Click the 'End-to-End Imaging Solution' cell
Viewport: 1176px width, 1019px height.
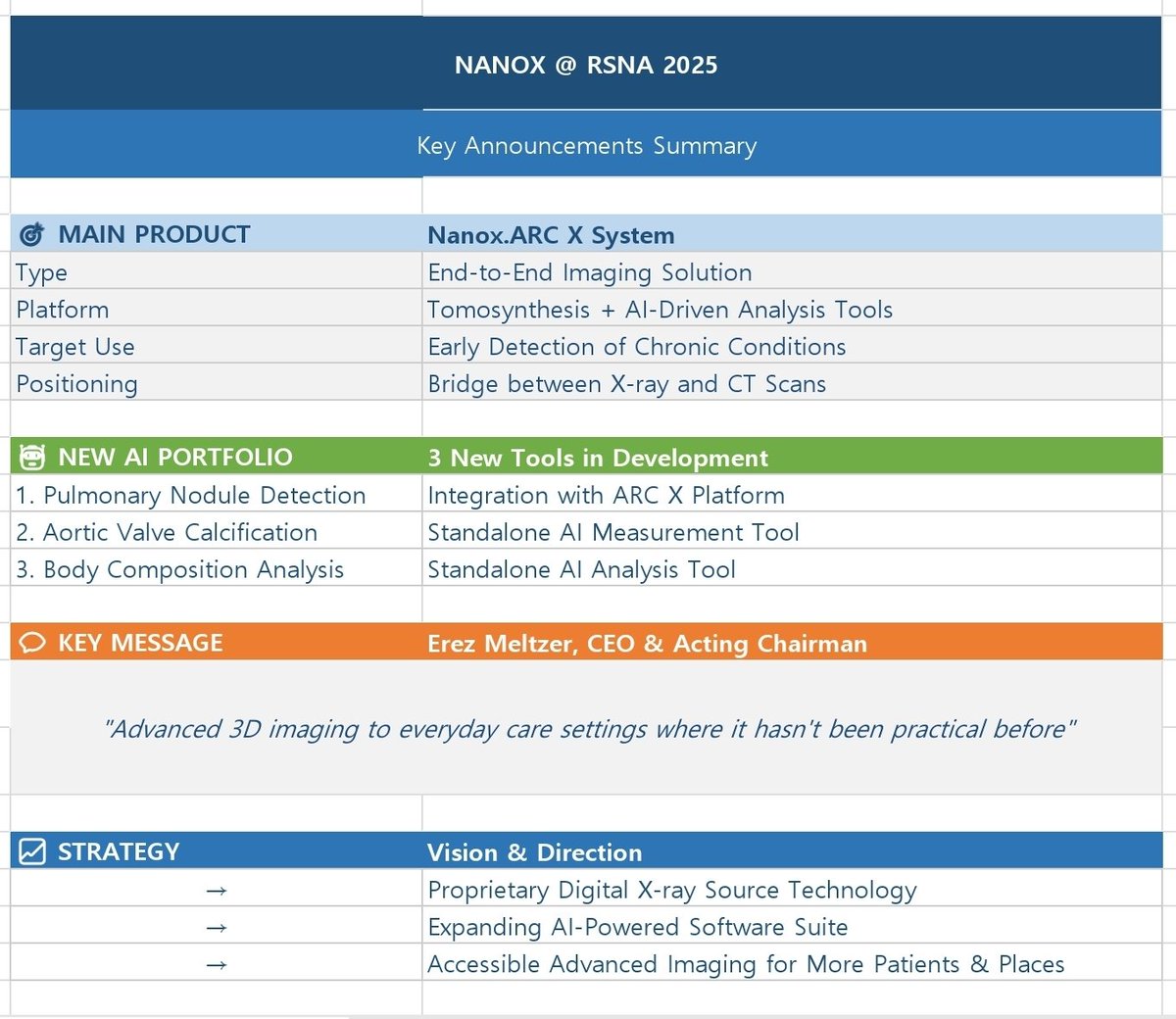click(x=792, y=271)
